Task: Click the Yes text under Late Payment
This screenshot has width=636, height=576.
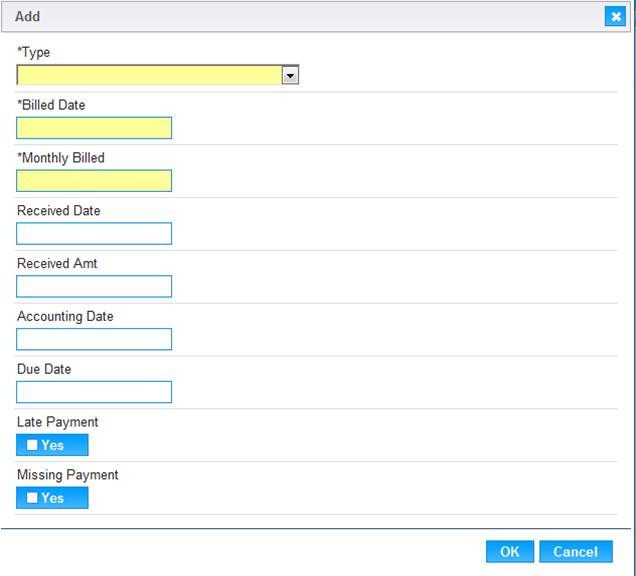Action: coord(53,445)
